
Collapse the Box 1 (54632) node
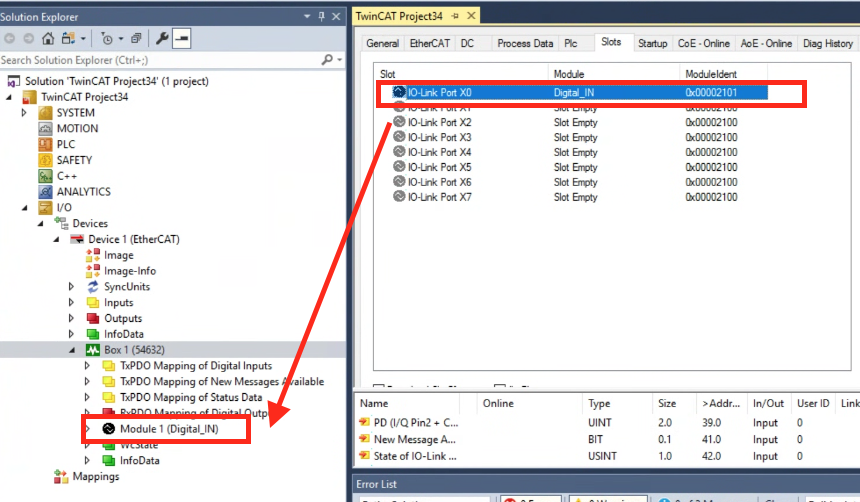[x=72, y=350]
